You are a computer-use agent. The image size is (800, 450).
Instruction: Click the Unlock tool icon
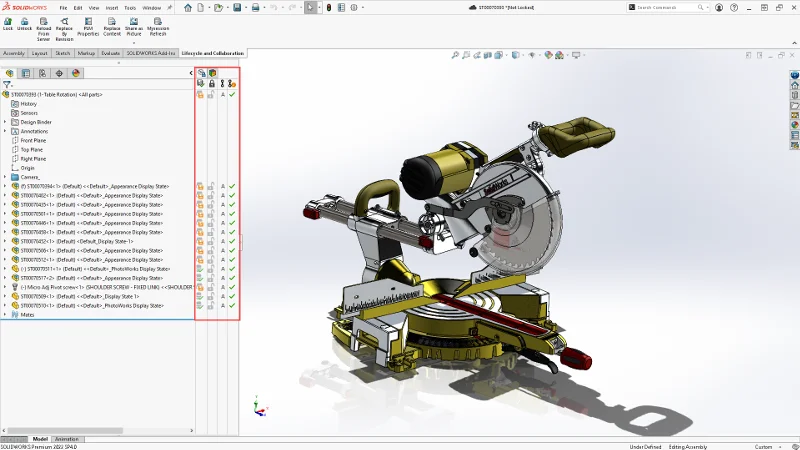[x=24, y=22]
